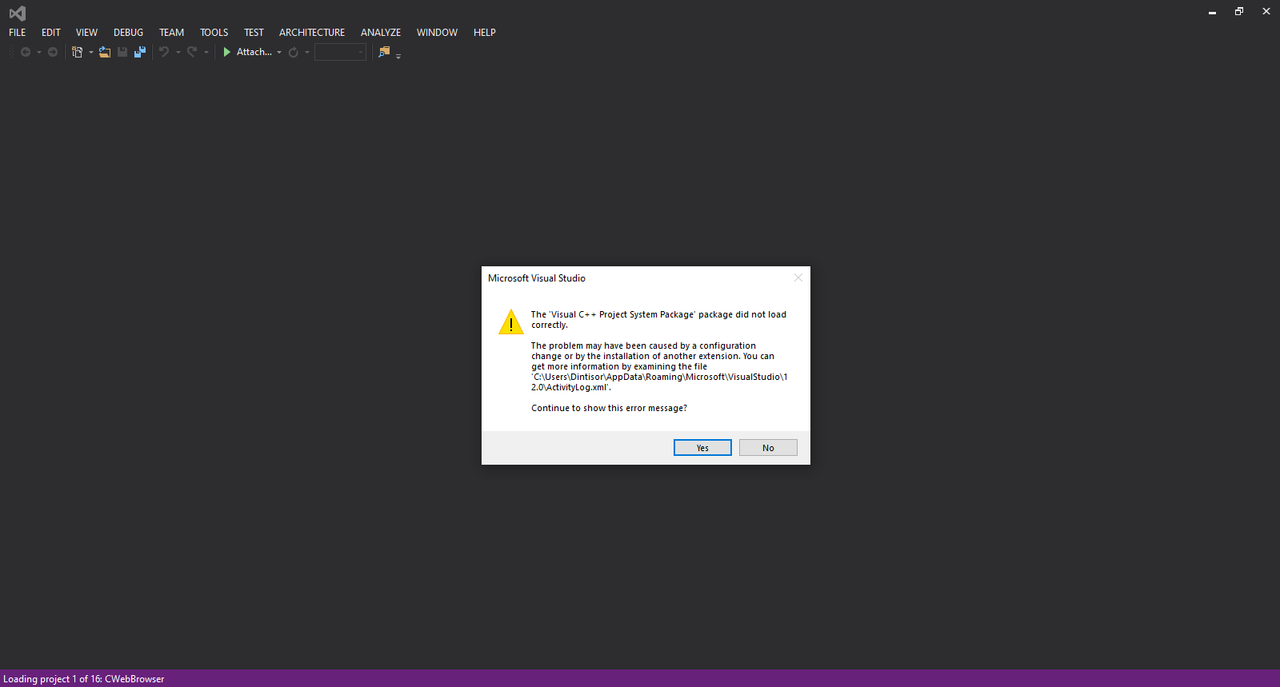Close the error dialog with its X
The width and height of the screenshot is (1280, 687).
(798, 278)
